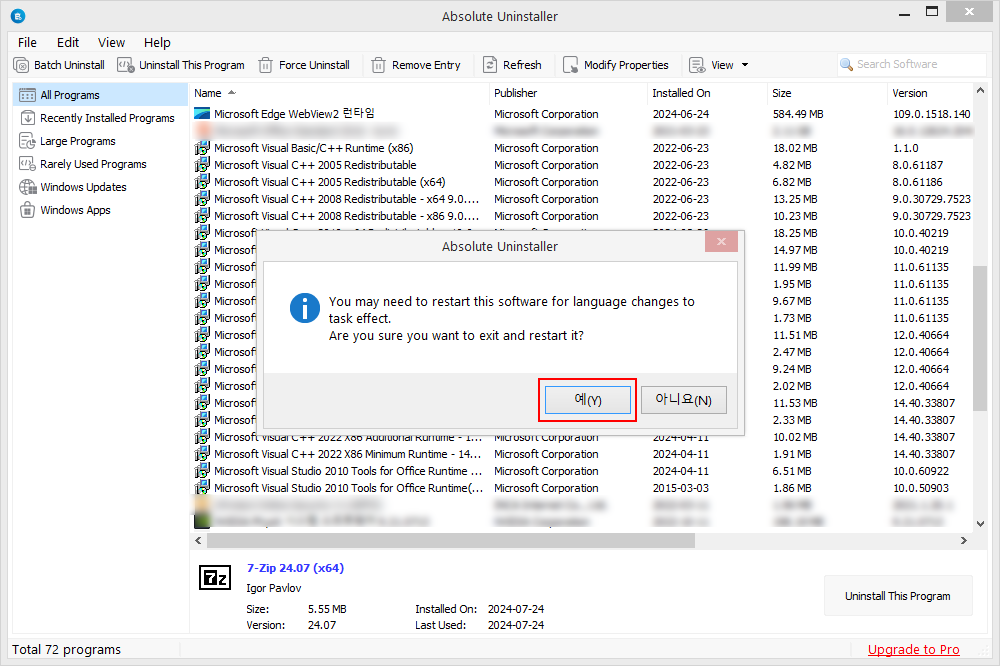Select Visual C++ 2008 Redistributable x64 row
Screen dimensions: 1000x666
[x=582, y=199]
